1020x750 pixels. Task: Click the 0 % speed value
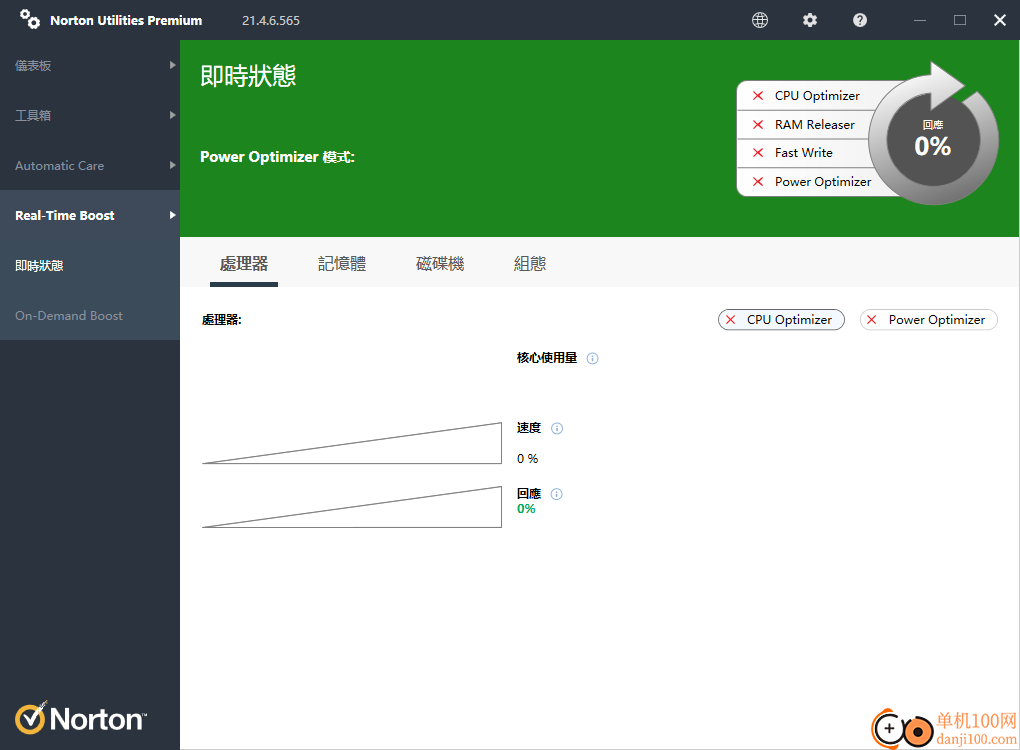528,459
